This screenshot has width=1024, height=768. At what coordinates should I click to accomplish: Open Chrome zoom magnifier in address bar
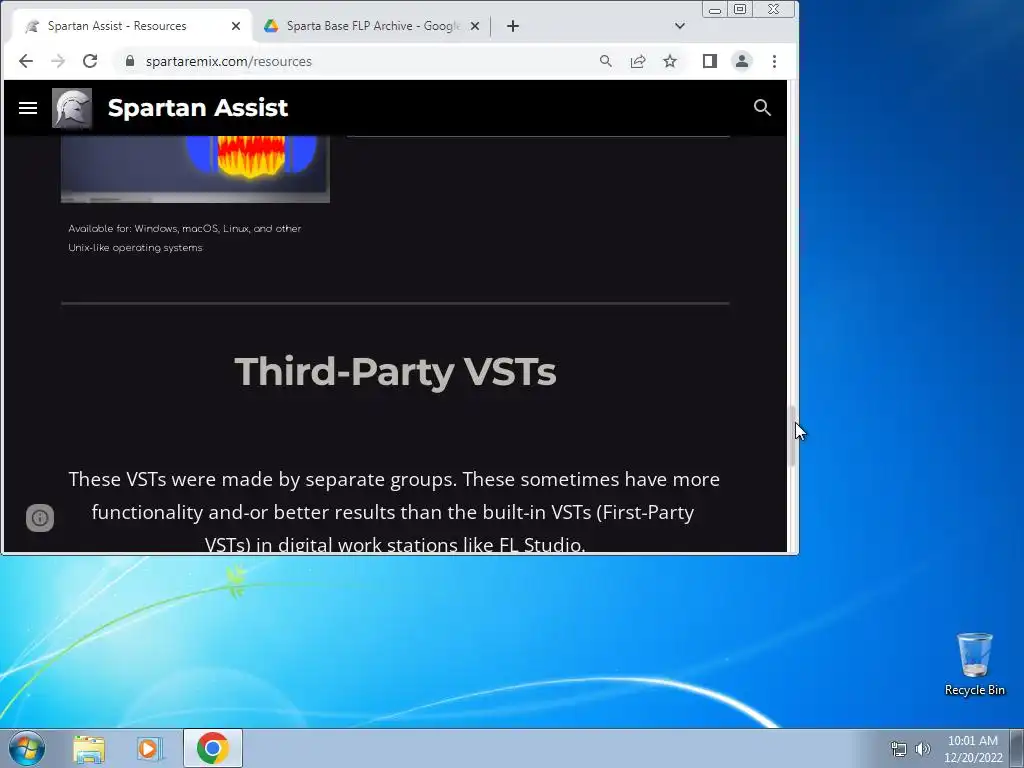(x=606, y=61)
